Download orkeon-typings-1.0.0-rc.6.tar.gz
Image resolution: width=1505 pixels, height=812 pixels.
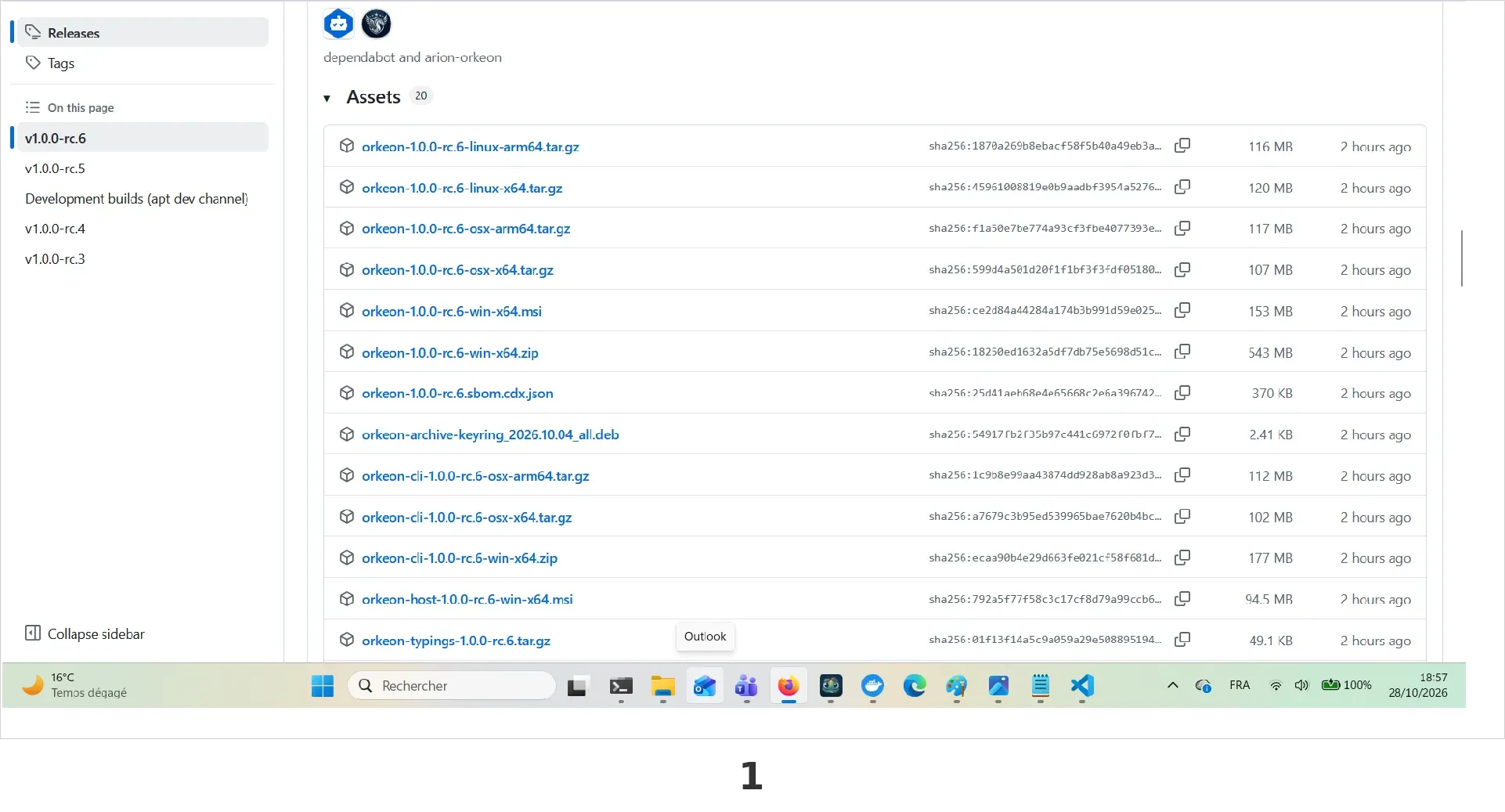click(x=456, y=641)
